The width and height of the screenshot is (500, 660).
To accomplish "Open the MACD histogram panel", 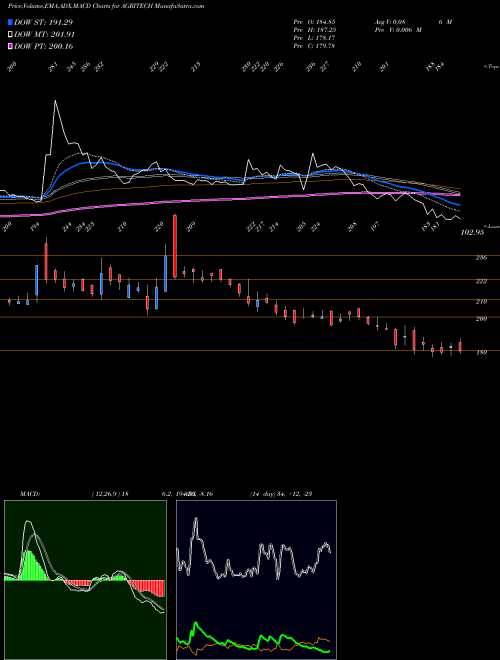I will (85, 580).
